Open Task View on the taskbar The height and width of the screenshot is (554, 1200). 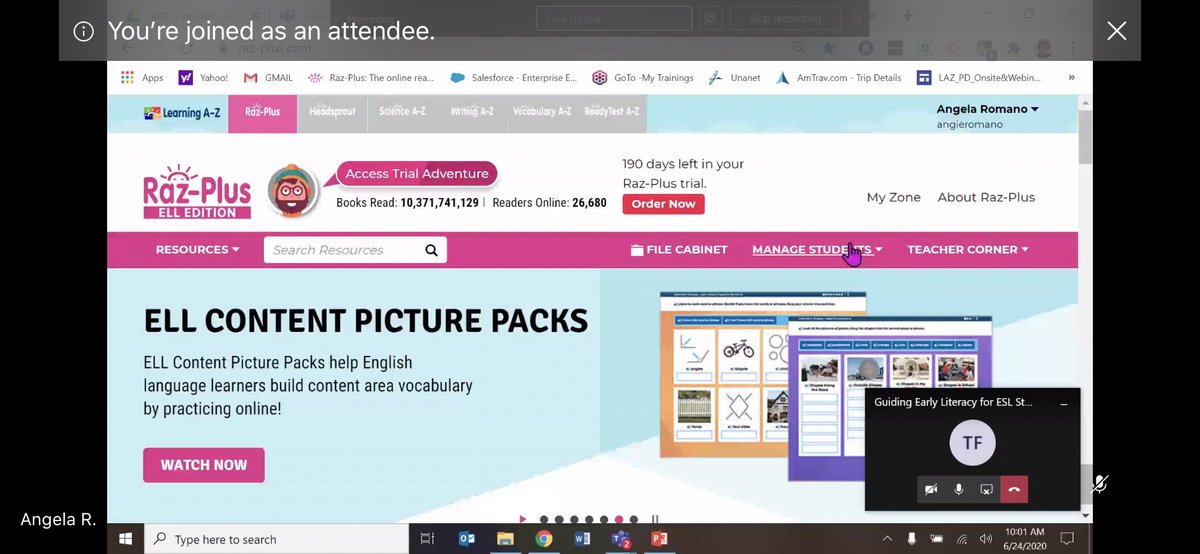pyautogui.click(x=427, y=539)
